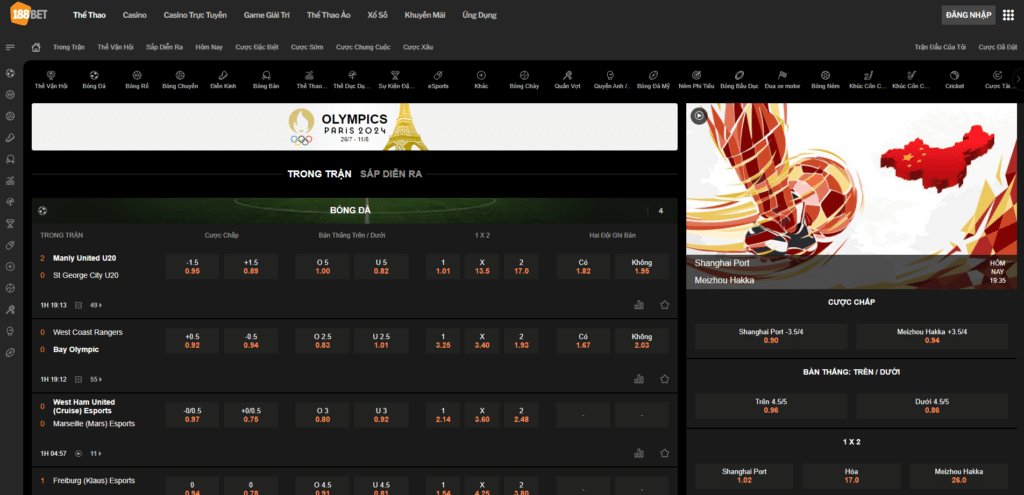Screen dimensions: 1024x495
Task: Click the Olympics Paris 2024 banner
Action: coord(355,127)
